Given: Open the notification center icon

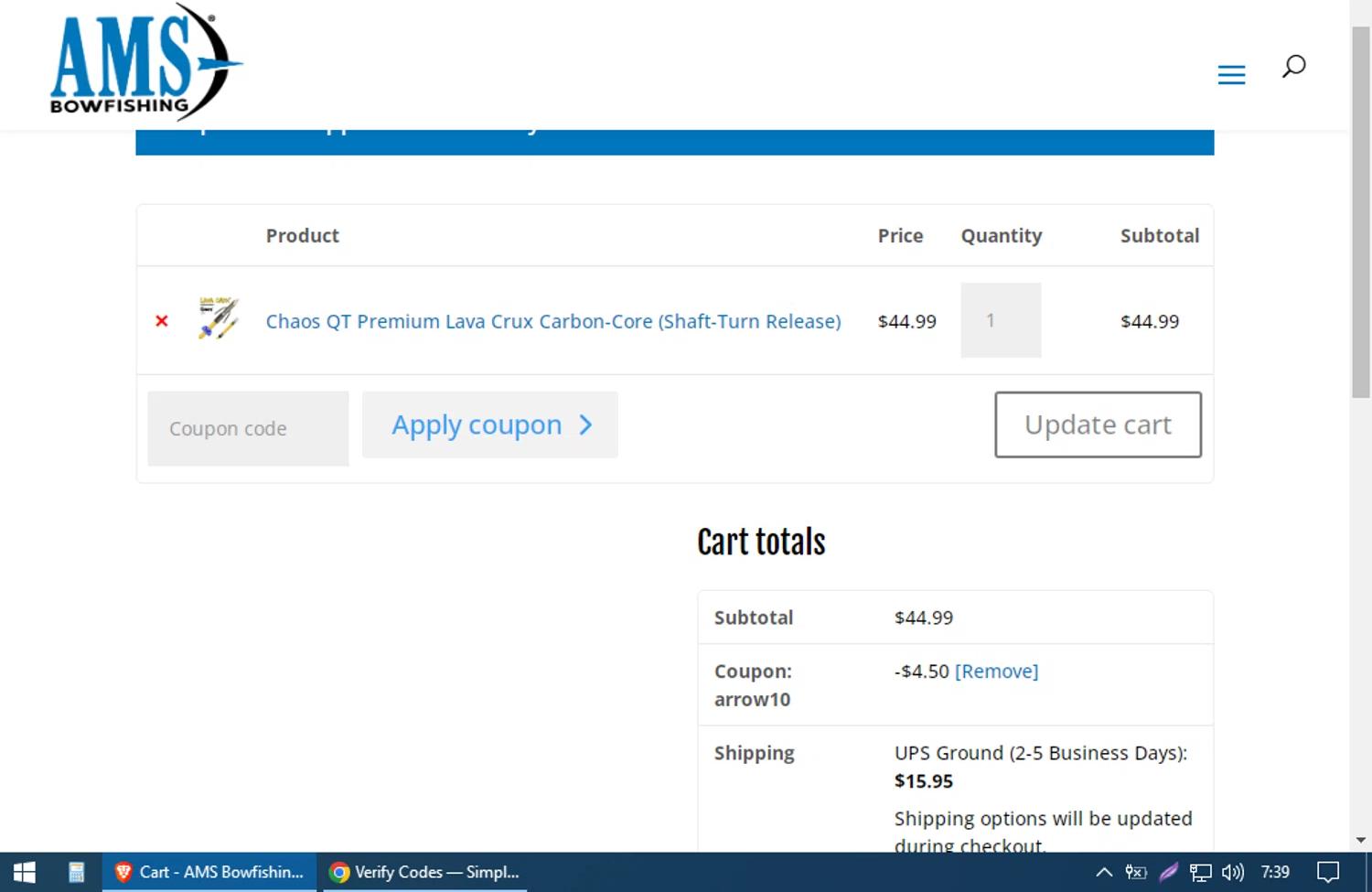Looking at the screenshot, I should click(x=1327, y=872).
